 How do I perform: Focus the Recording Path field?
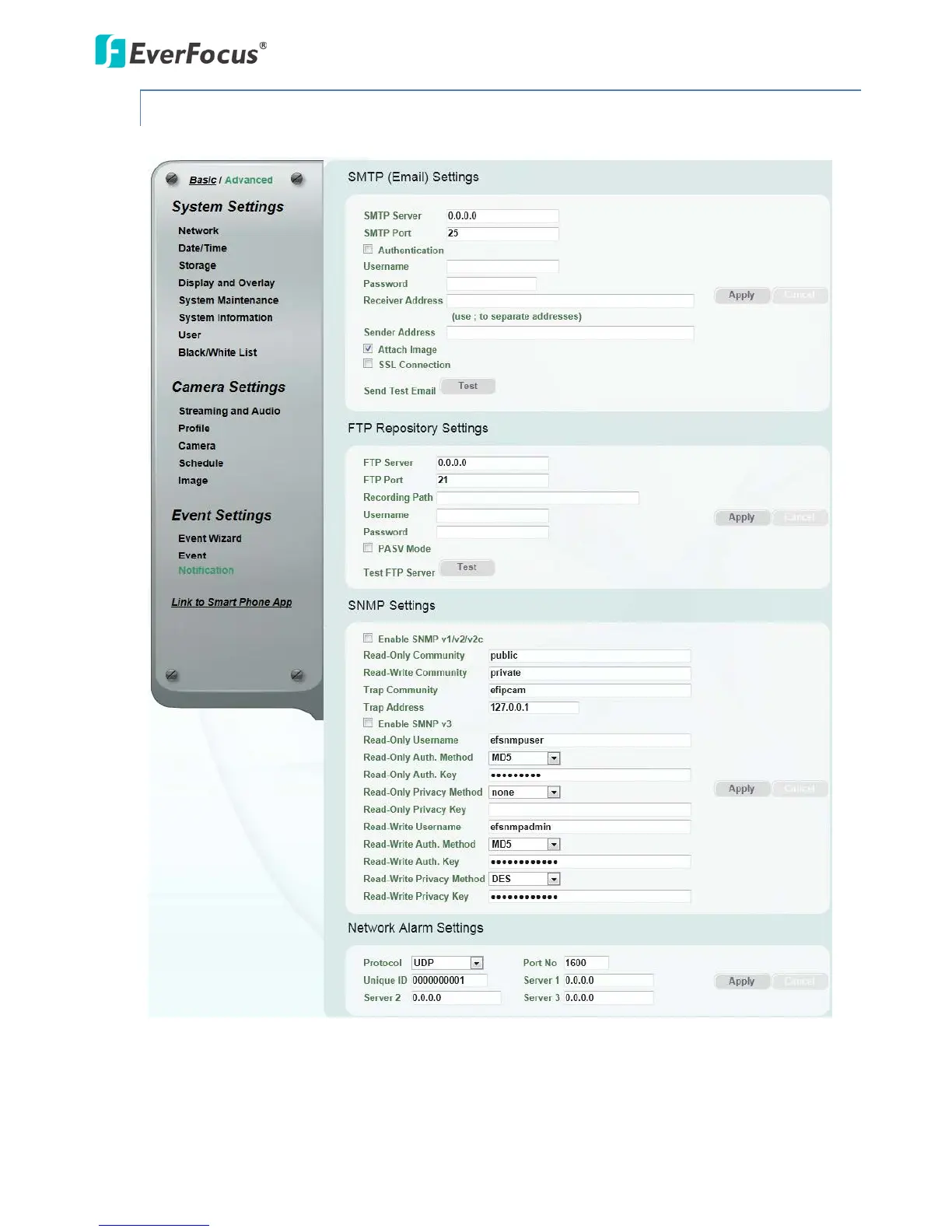click(537, 498)
